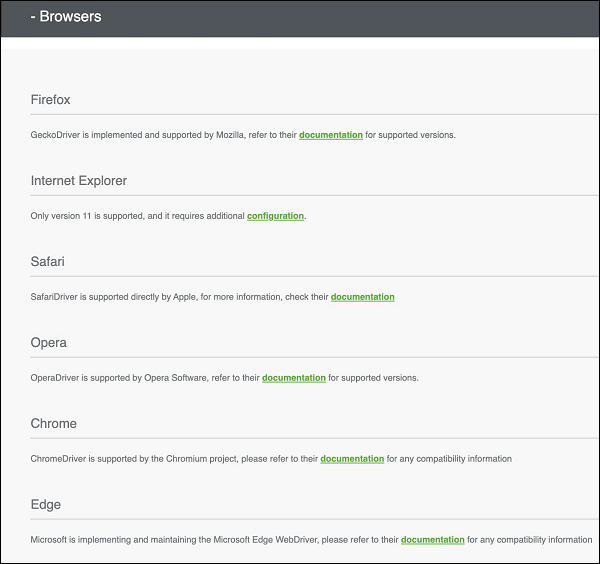Click the text 'Only version 11 is supported'
Image resolution: width=600 pixels, height=564 pixels.
pyautogui.click(x=90, y=216)
